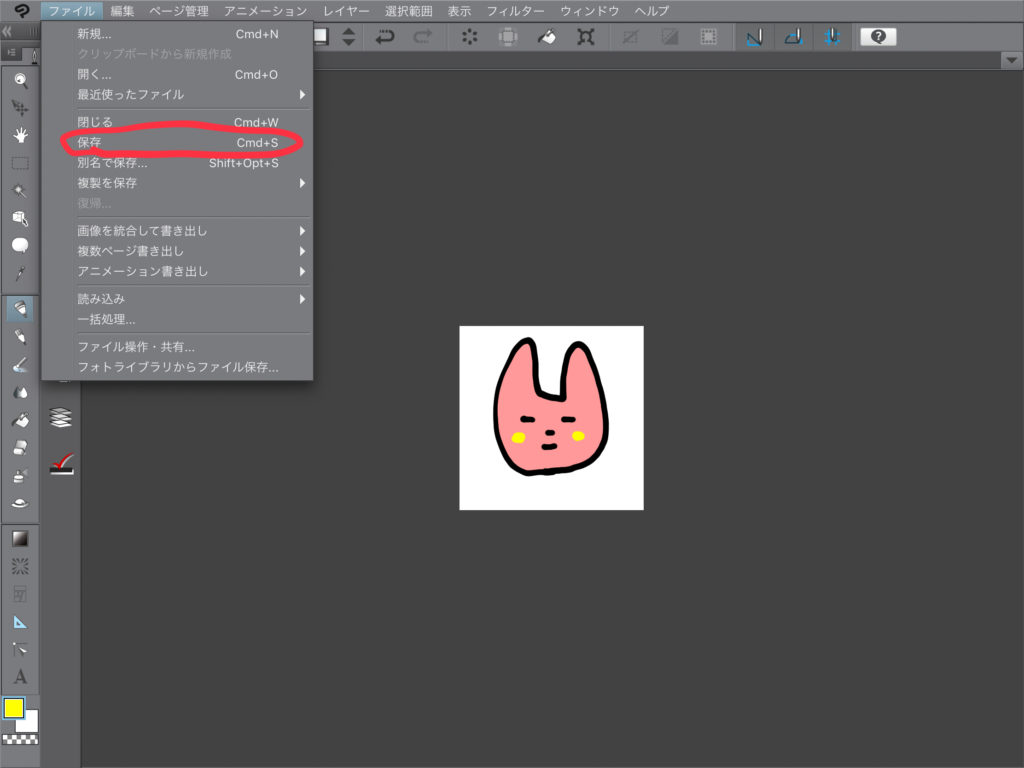
Task: Choose ファイル操作・共有... from the menu
Action: point(178,347)
